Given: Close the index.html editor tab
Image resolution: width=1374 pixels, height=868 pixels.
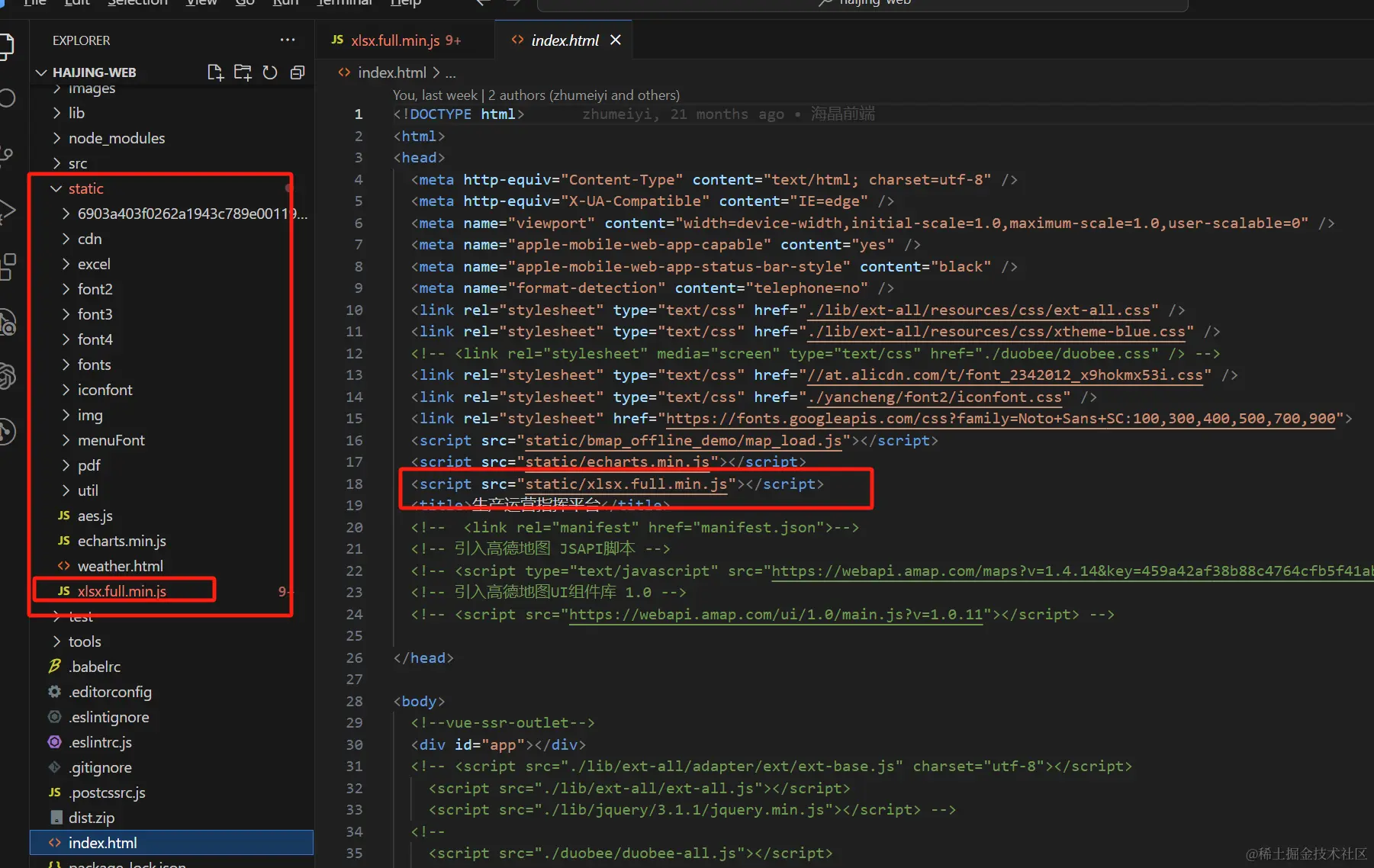Looking at the screenshot, I should 616,40.
